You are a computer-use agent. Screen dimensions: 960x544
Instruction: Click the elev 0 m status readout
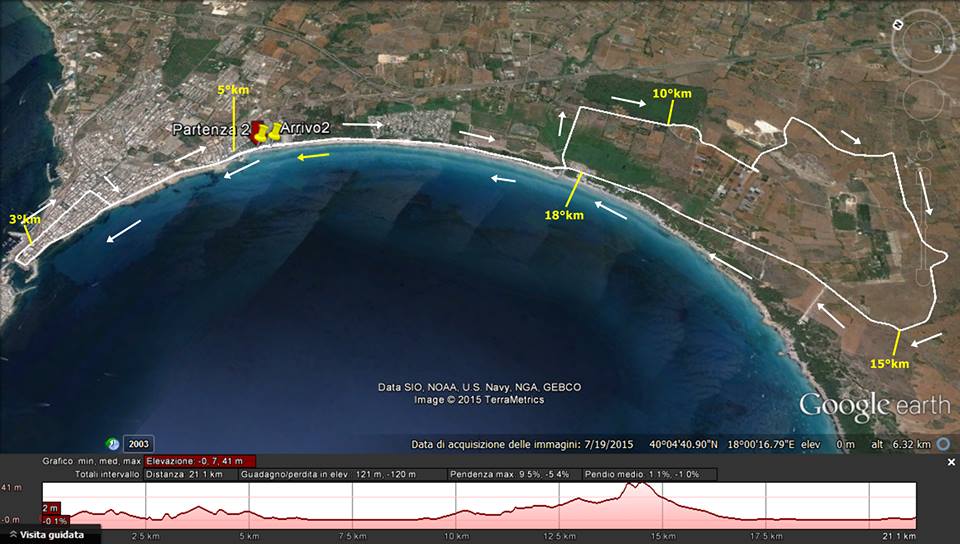pos(828,444)
